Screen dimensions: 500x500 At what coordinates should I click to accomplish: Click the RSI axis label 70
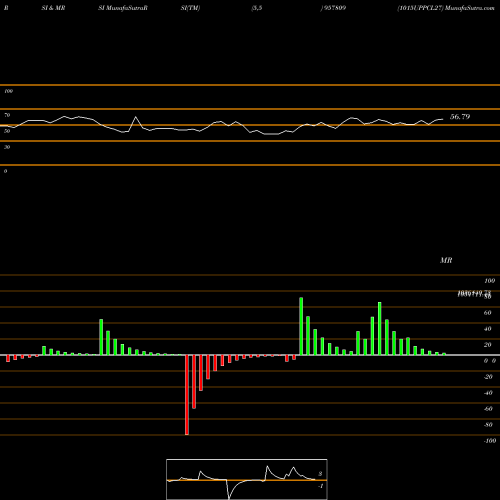tap(7, 115)
